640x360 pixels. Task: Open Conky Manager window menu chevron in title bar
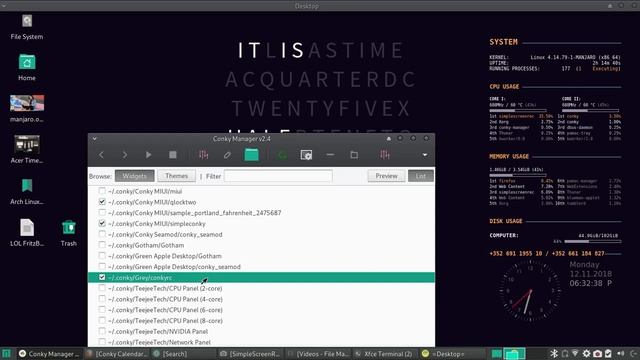[x=94, y=139]
